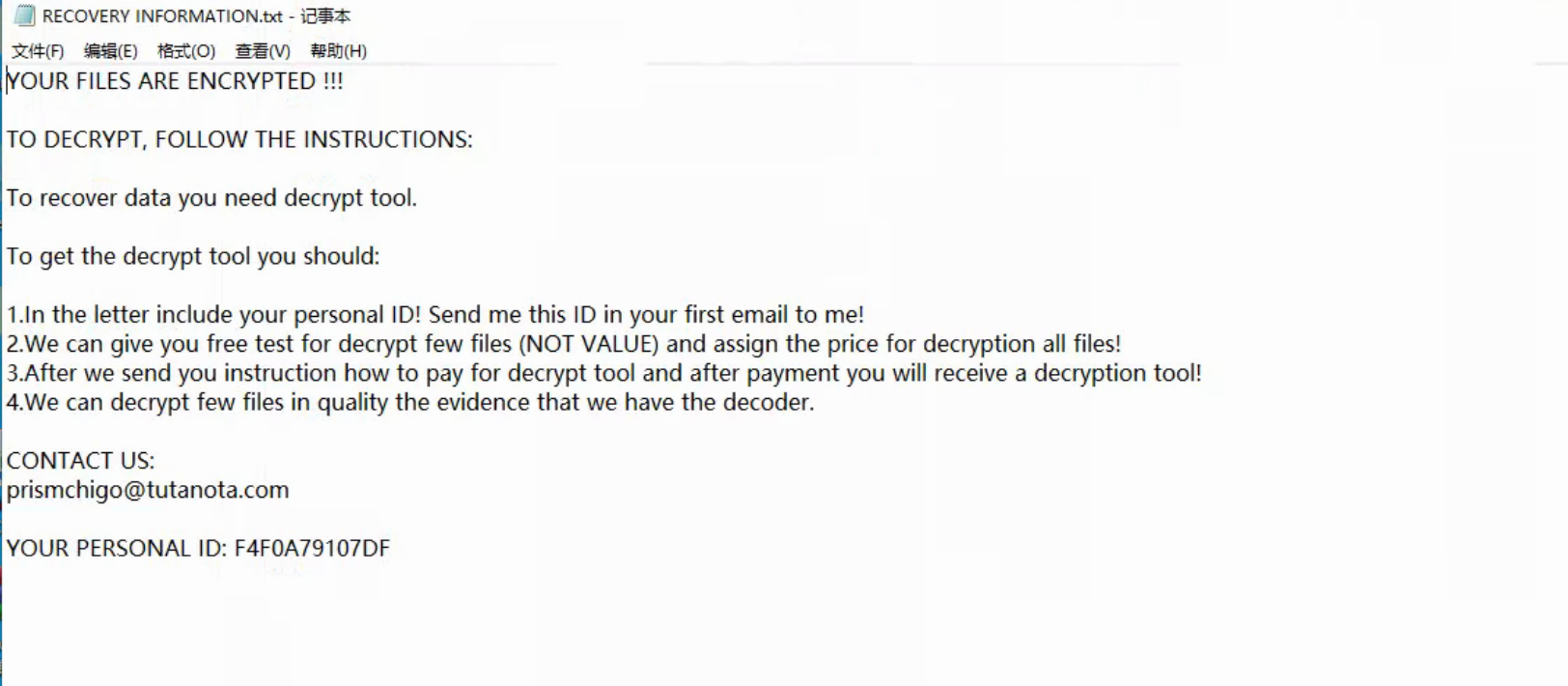Place cursor in 'YOUR FILES ARE ENCRYPTED' line
1568x686 pixels.
(175, 81)
